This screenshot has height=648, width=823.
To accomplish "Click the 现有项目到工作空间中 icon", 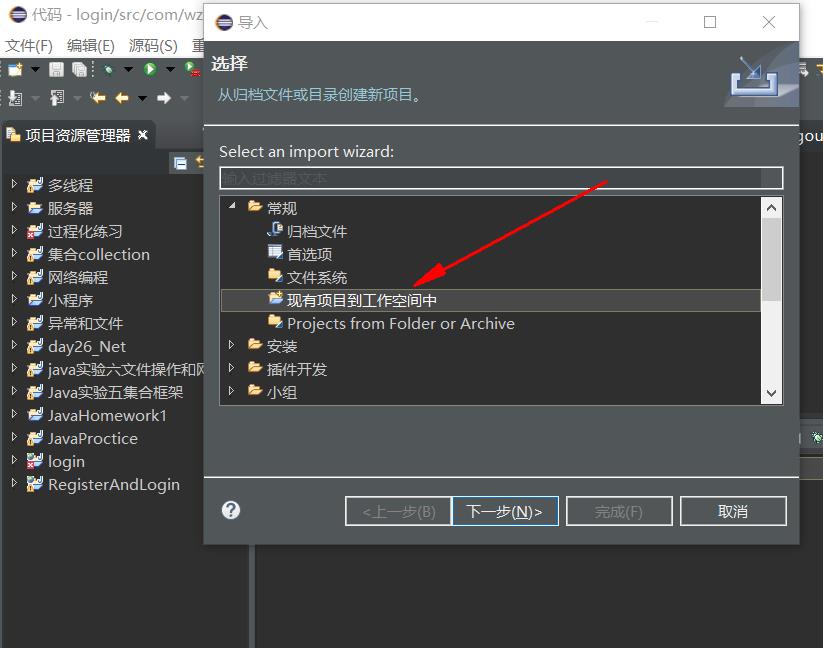I will coord(275,298).
